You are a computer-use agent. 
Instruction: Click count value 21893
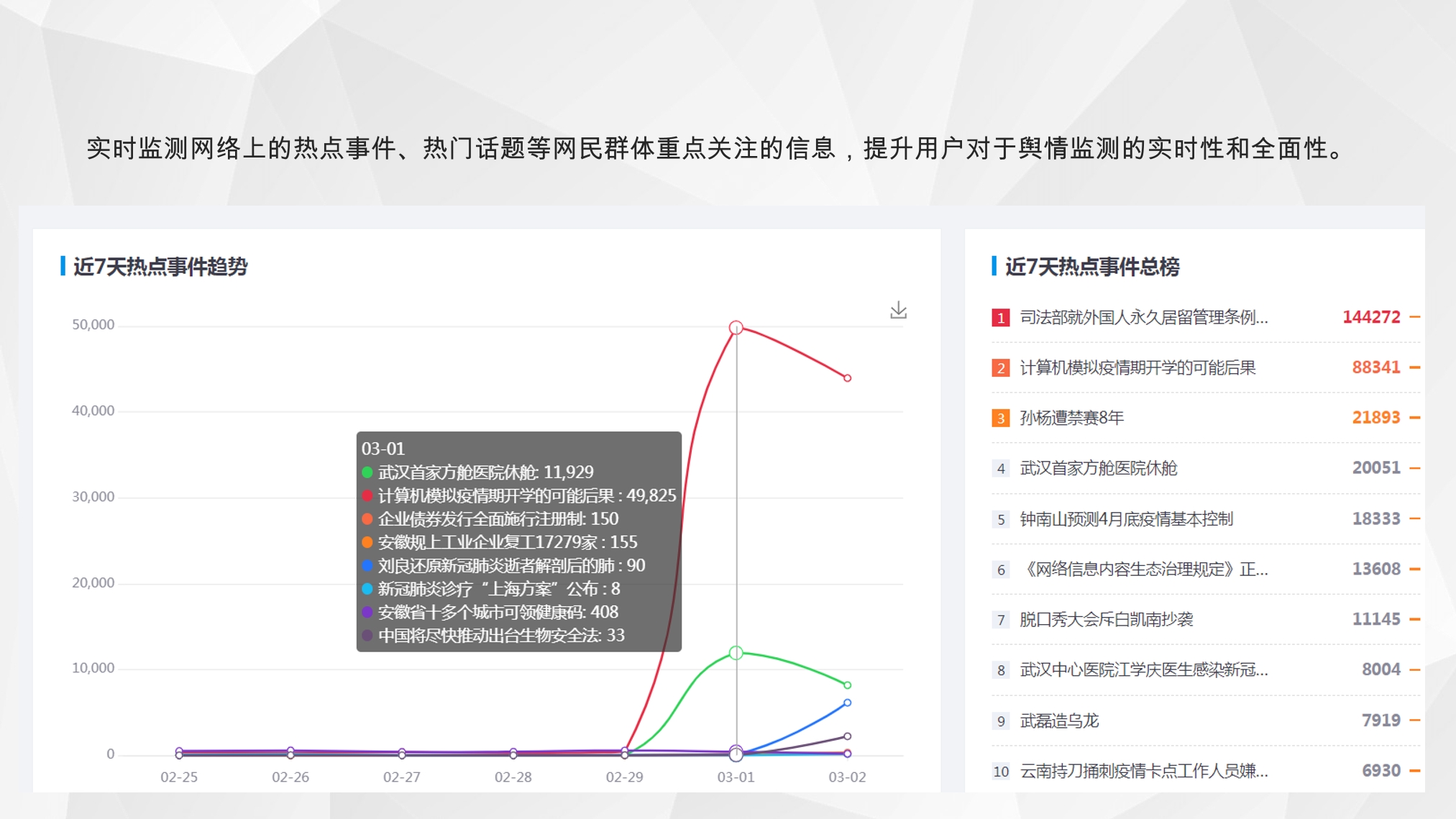coord(1376,418)
